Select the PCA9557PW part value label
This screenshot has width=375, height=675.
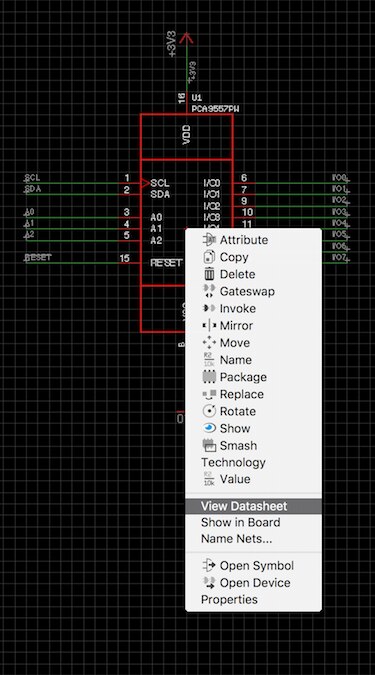tap(216, 109)
